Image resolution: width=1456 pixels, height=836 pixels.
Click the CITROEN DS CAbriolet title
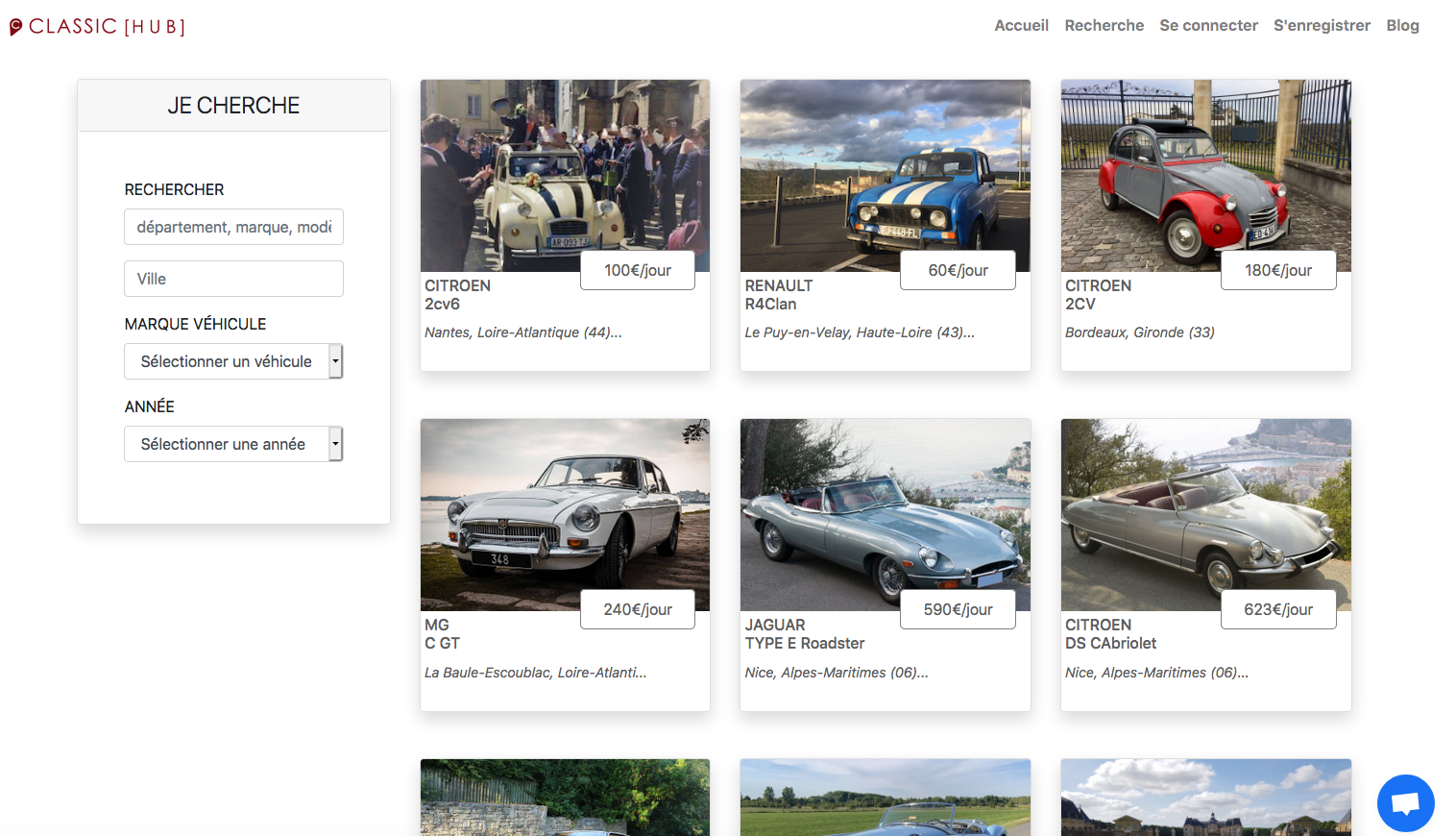click(1110, 634)
